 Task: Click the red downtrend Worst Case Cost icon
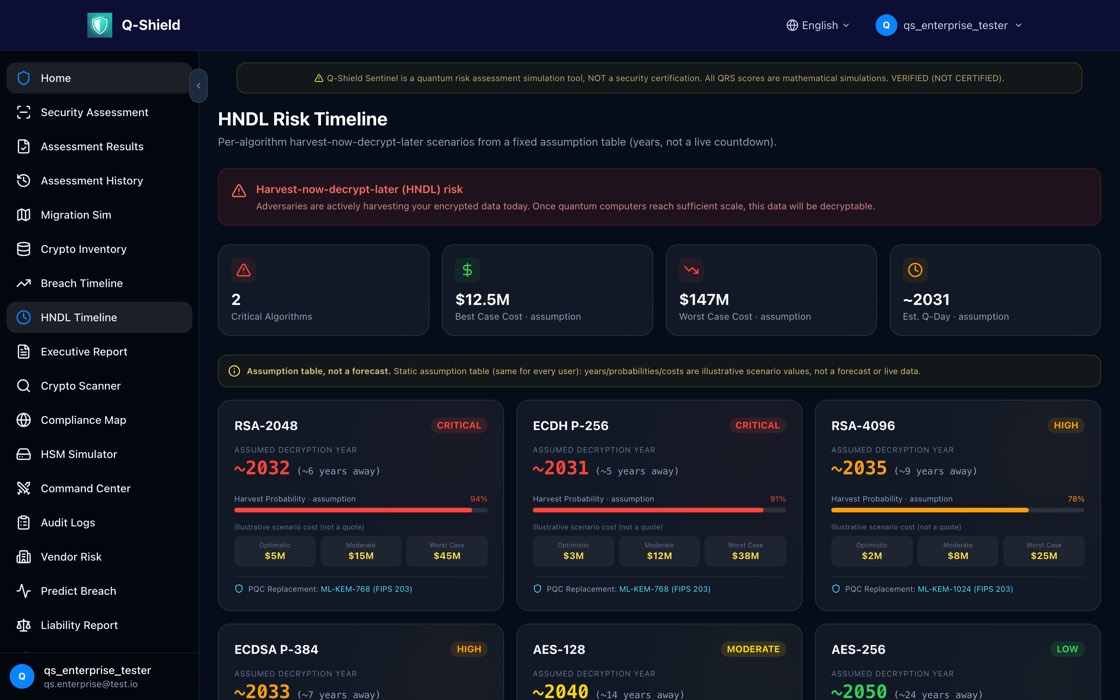pos(691,270)
